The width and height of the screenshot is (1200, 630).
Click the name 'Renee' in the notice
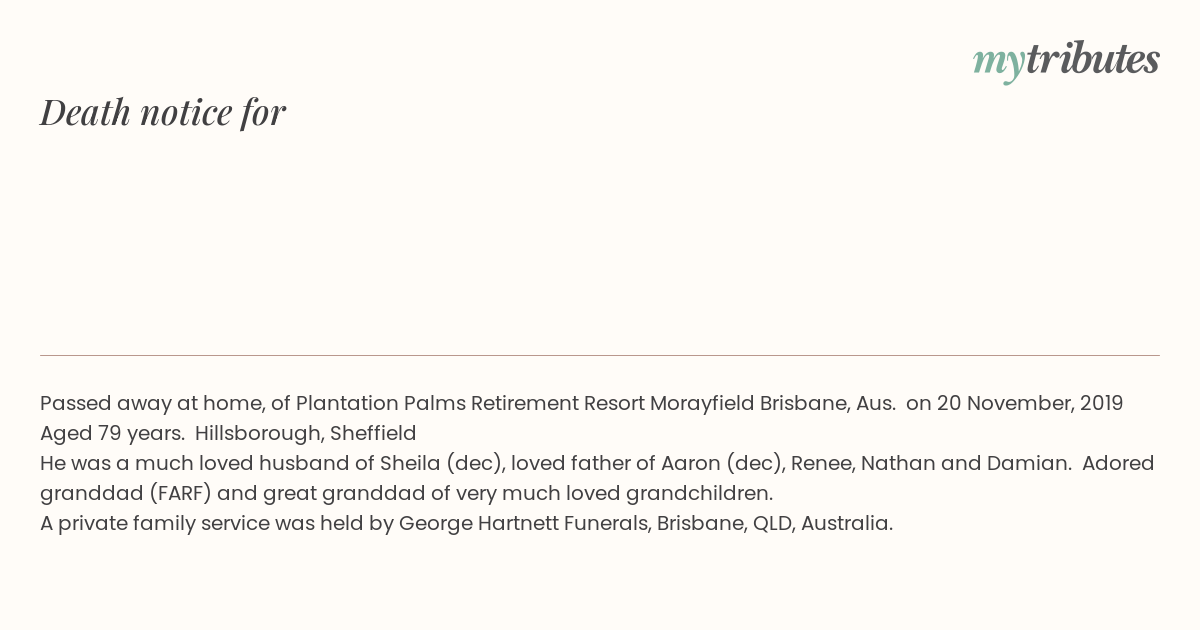[x=820, y=463]
